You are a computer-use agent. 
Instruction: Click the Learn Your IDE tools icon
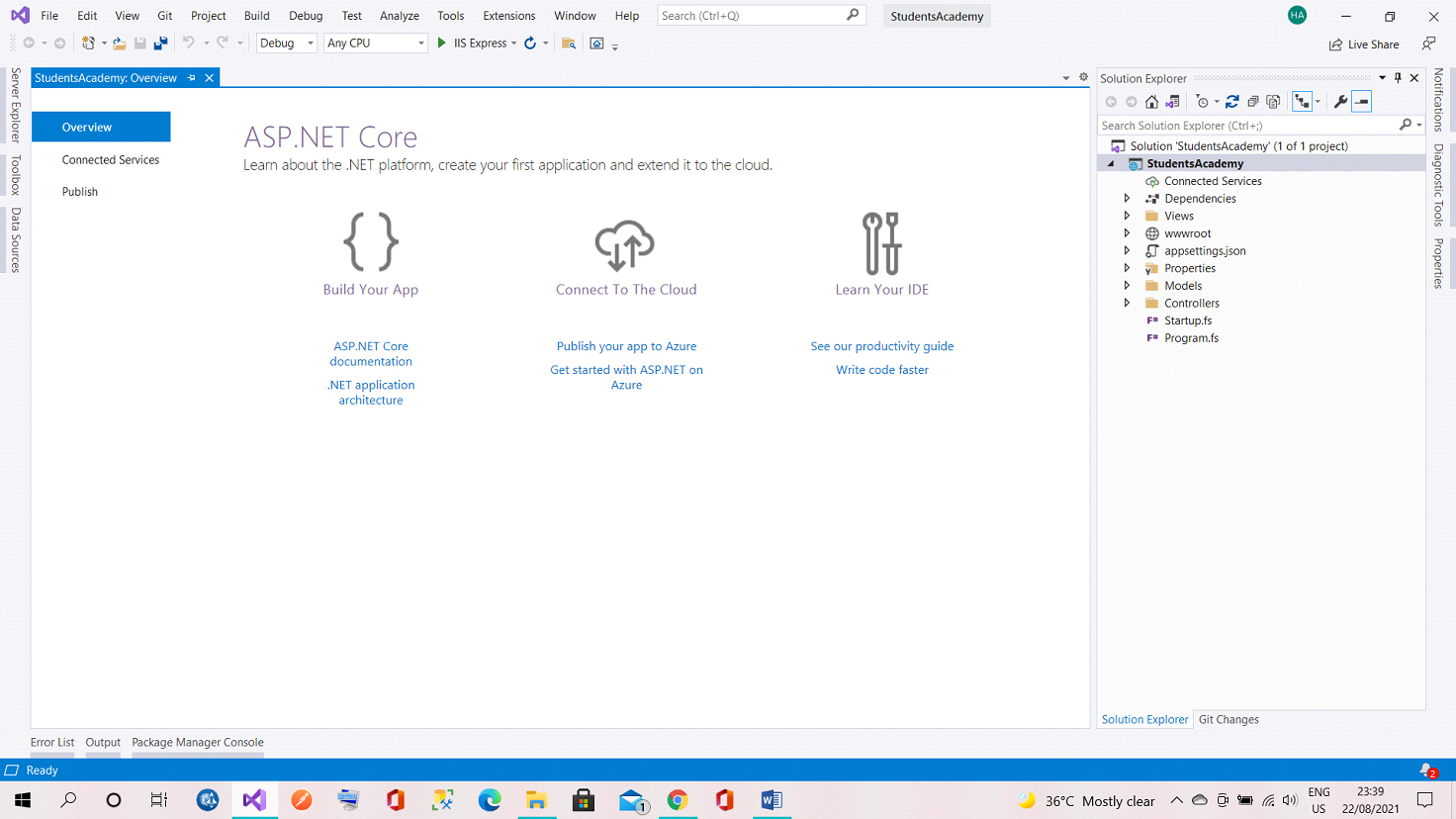881,243
